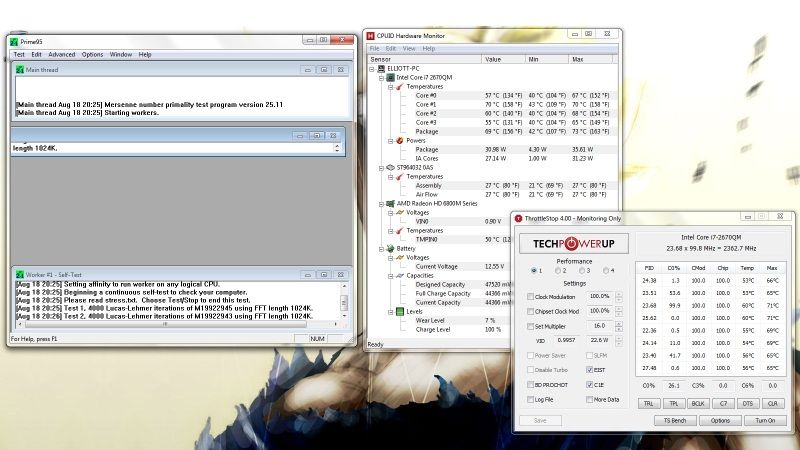Screen dimensions: 800x450
Task: Tick the More Data checkbox
Action: click(589, 399)
